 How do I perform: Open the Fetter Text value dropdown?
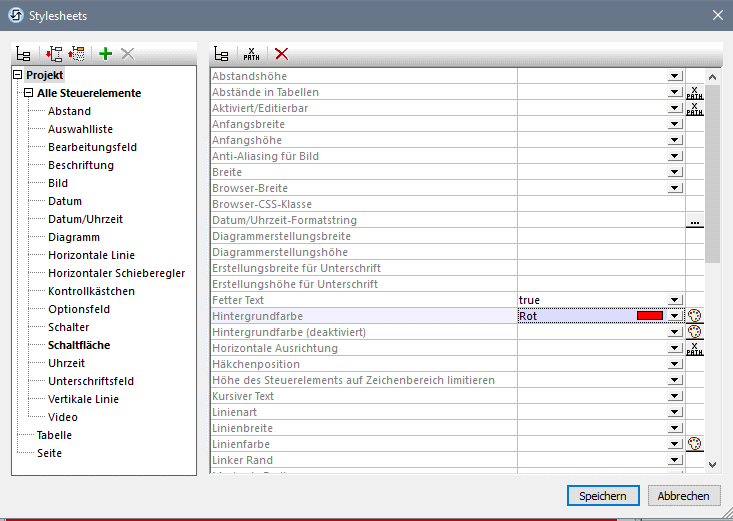(x=675, y=300)
